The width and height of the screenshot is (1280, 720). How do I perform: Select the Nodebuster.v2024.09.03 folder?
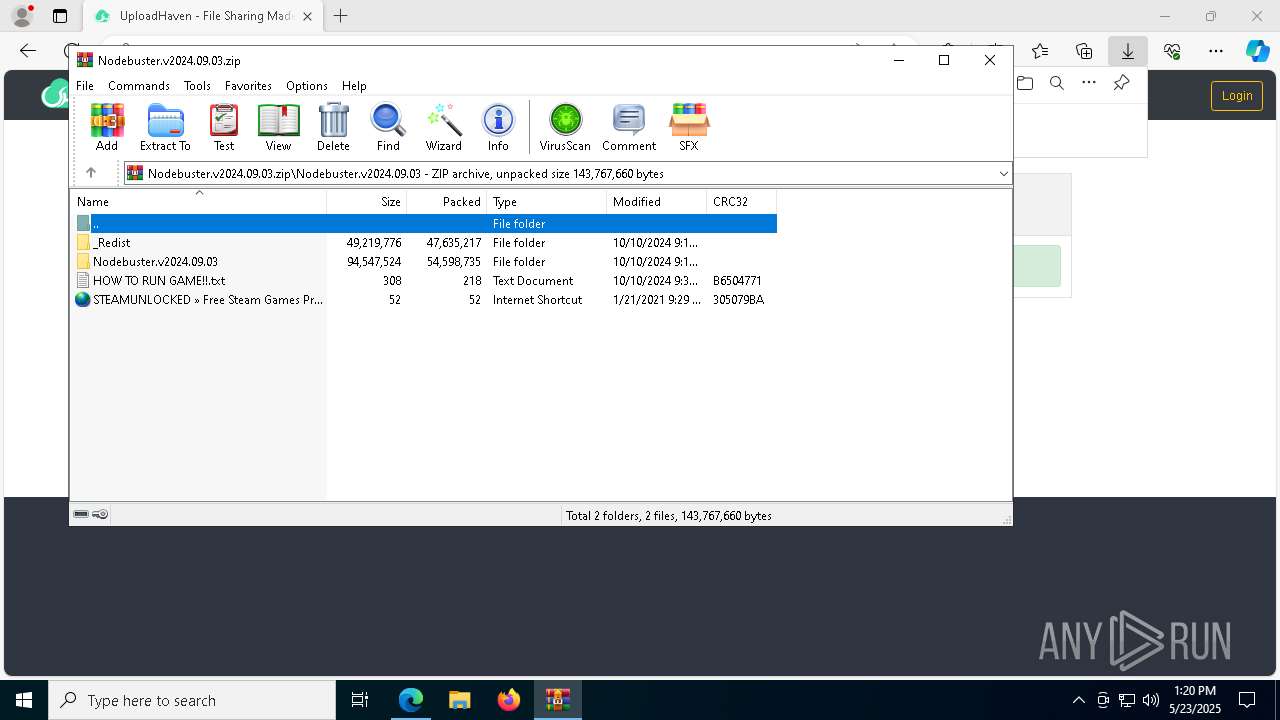click(424, 262)
